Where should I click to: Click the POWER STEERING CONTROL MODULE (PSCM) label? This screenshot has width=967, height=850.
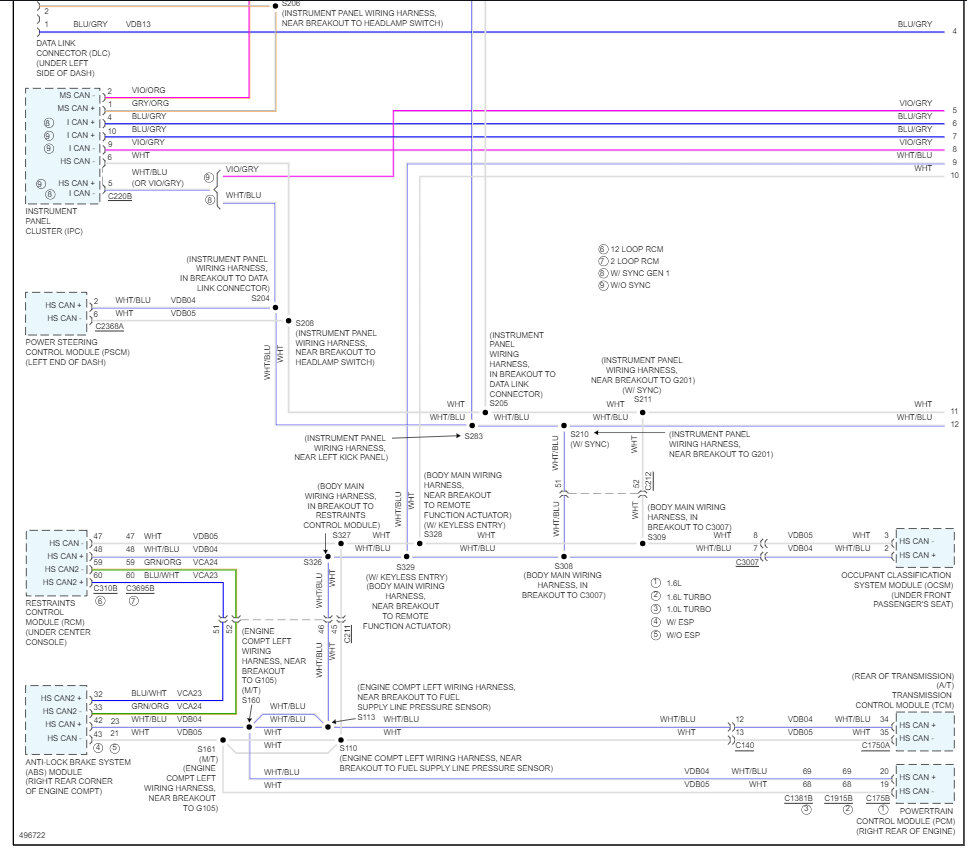(x=77, y=347)
